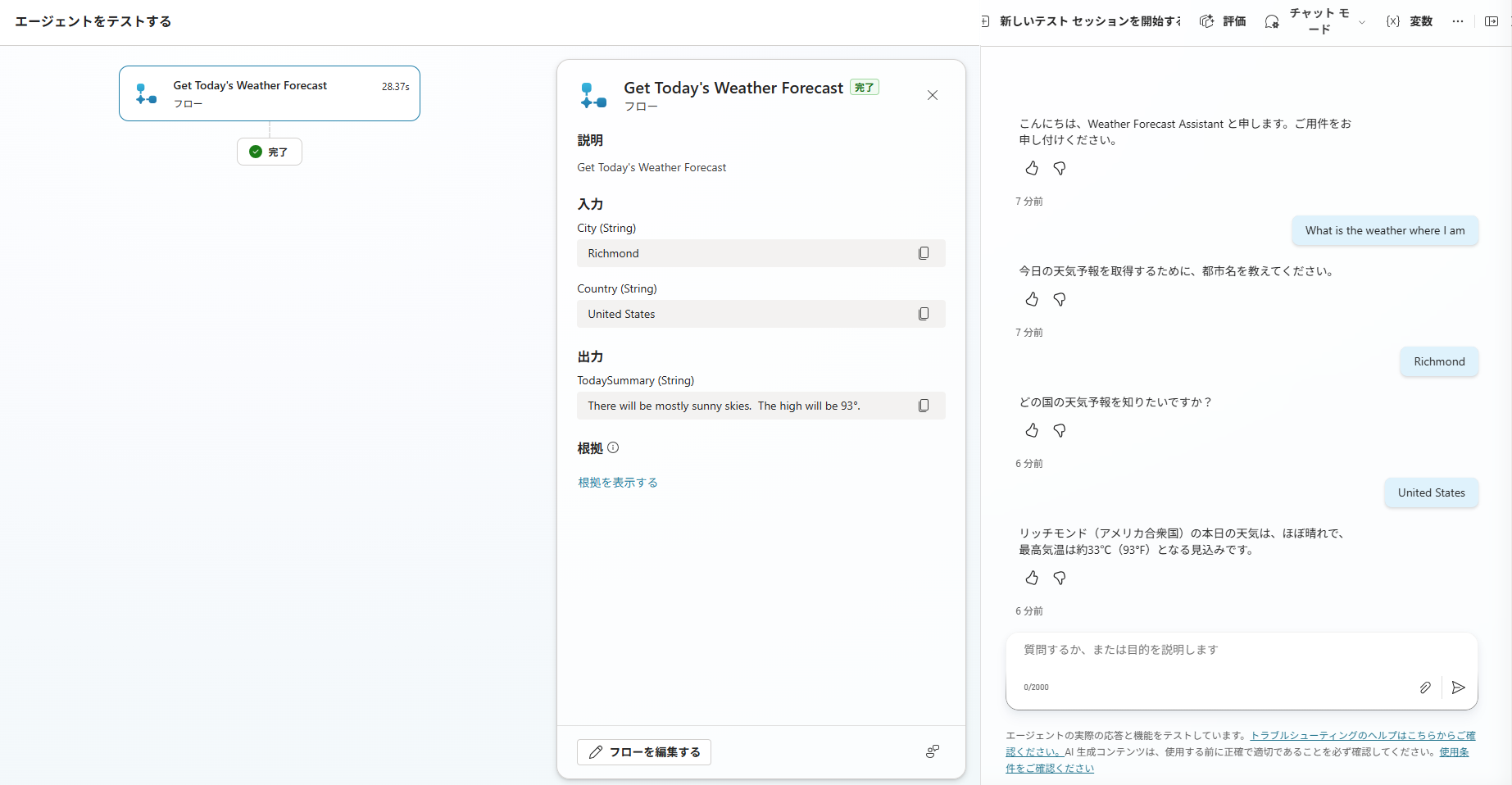
Task: Click the flow icon in the detail panel header
Action: tap(593, 95)
